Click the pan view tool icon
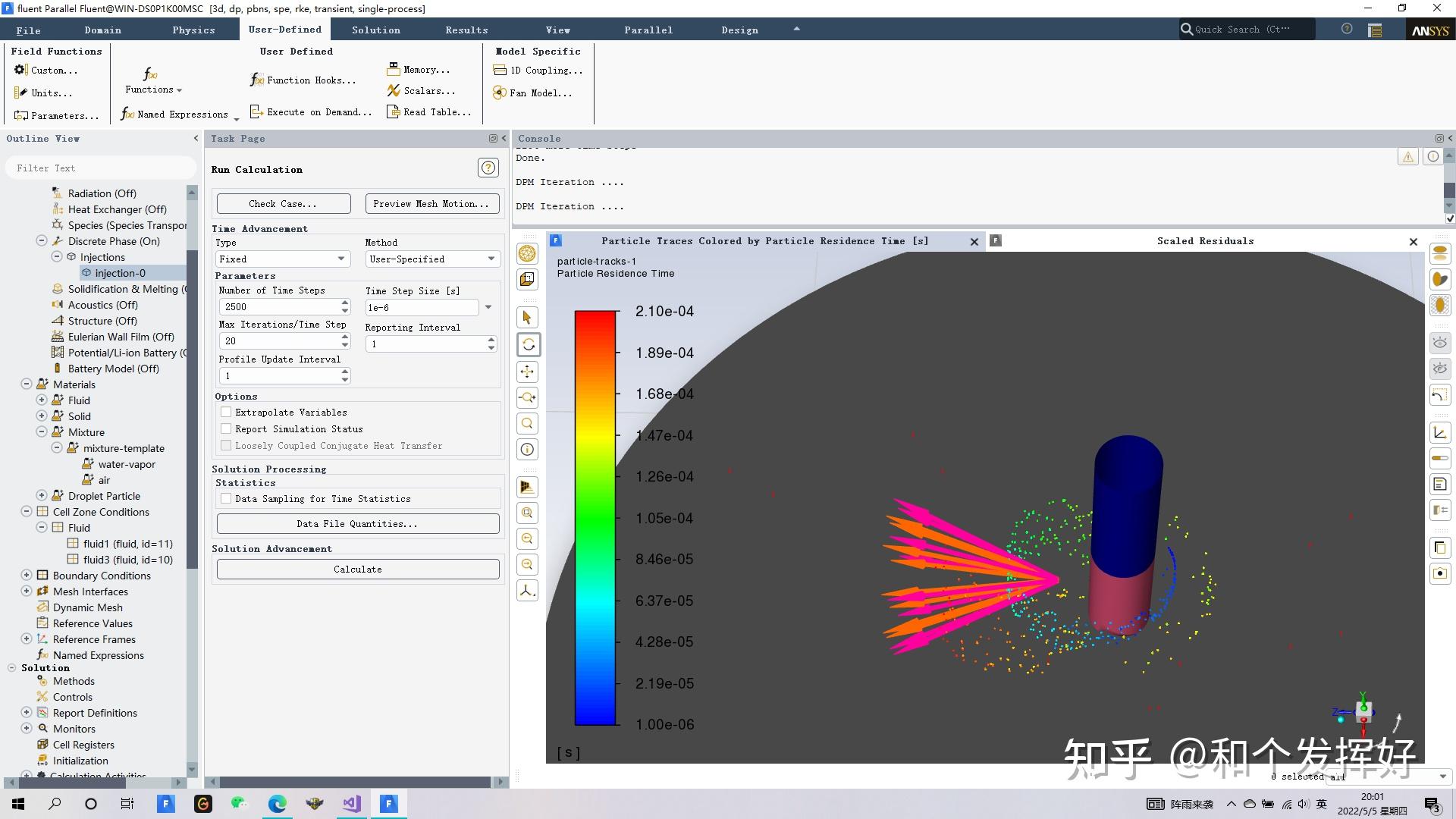 point(528,372)
